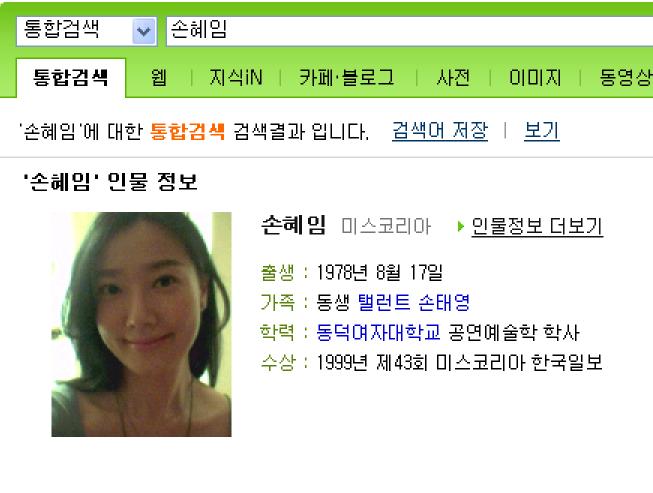
Task: Click the 통합검색 combo box field
Action: [87, 31]
